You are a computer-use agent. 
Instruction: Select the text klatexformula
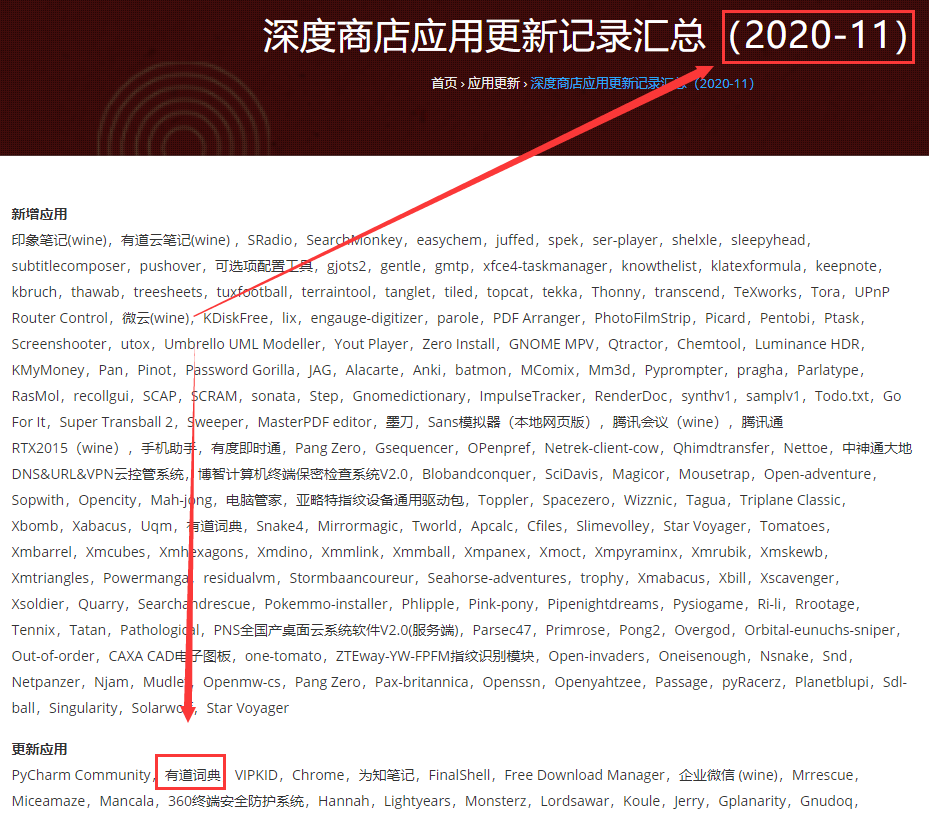(x=756, y=266)
